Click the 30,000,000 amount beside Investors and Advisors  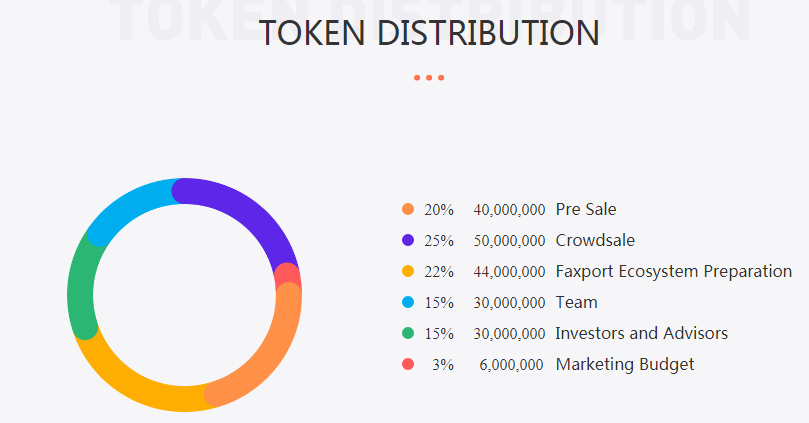509,334
